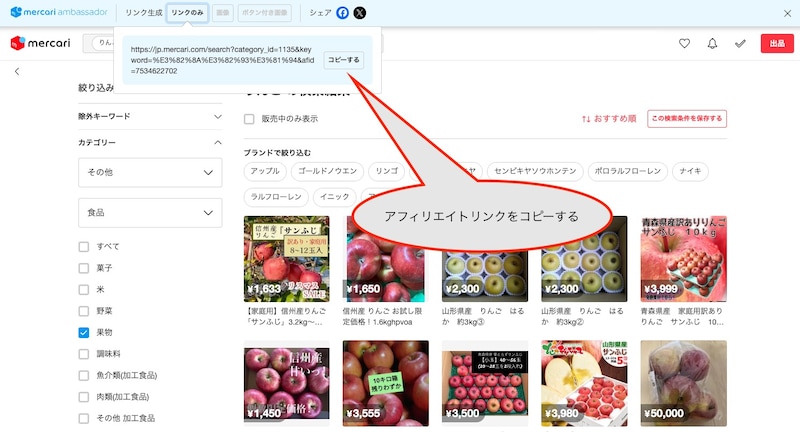Filter by brand ナイキ
Screen dimensions: 800x432
[x=690, y=171]
